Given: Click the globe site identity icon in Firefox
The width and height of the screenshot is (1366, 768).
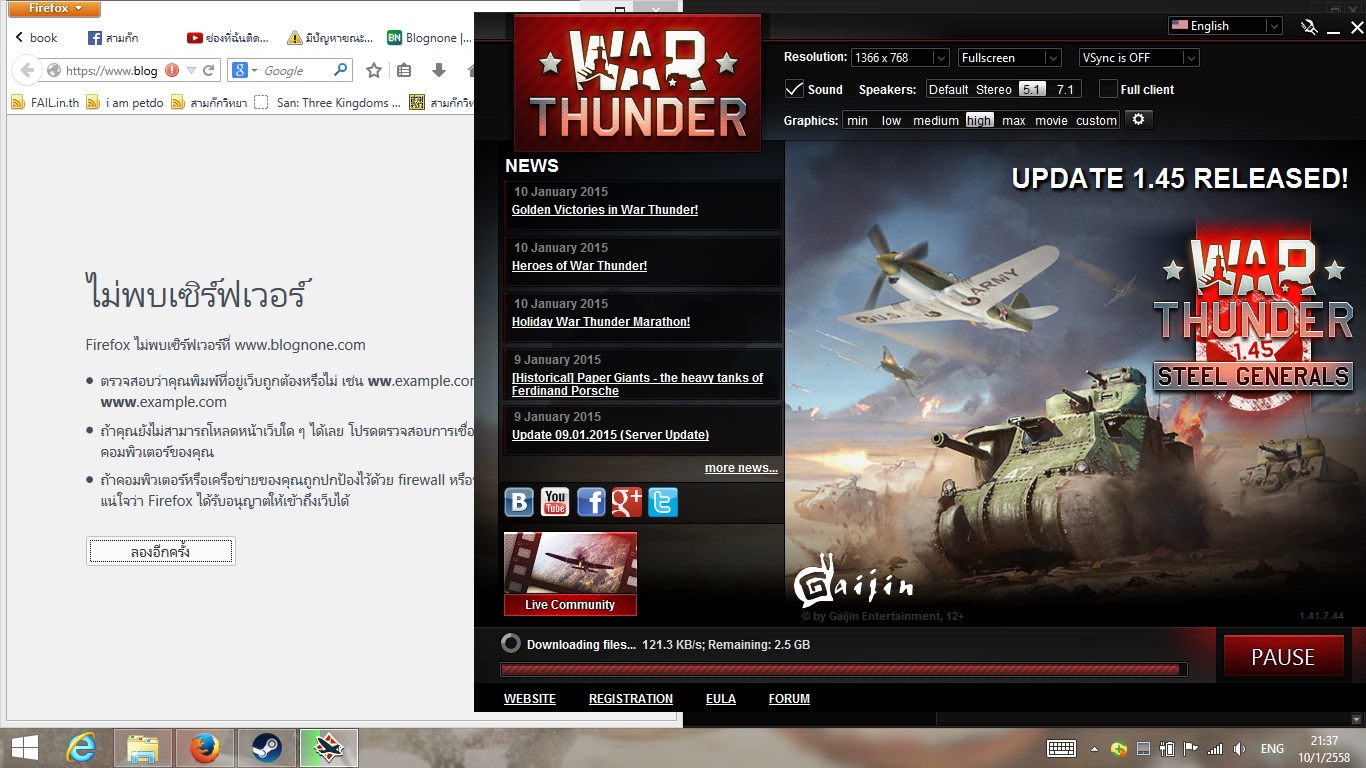Looking at the screenshot, I should pyautogui.click(x=54, y=71).
